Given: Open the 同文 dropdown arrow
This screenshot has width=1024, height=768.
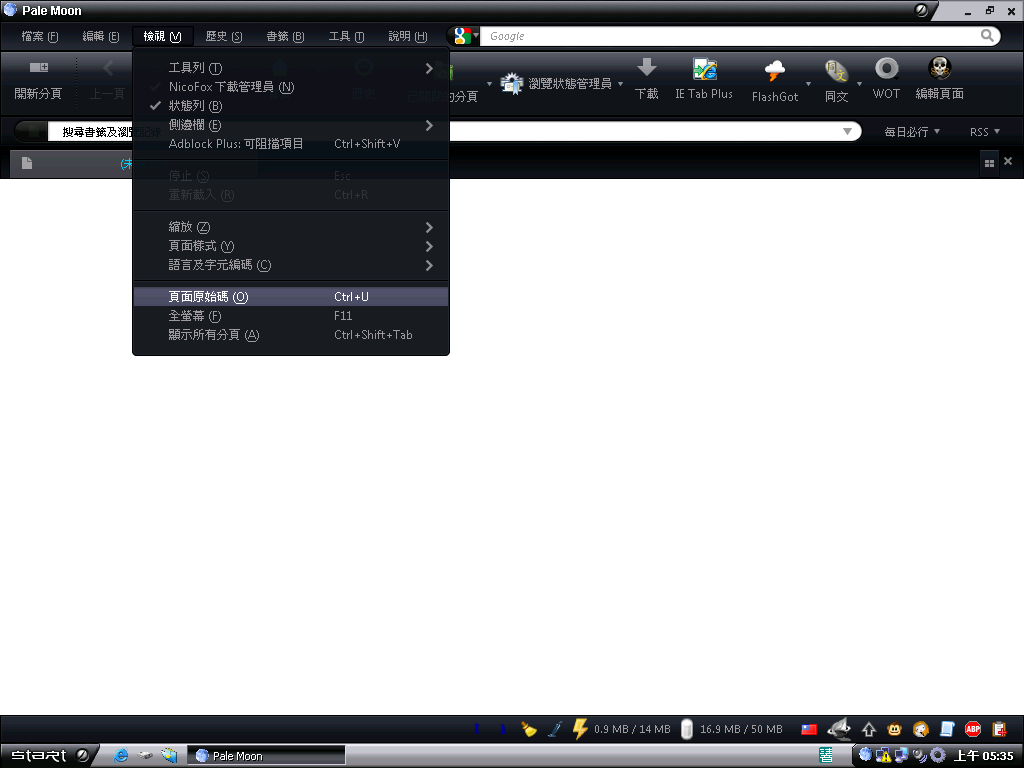Looking at the screenshot, I should point(859,84).
